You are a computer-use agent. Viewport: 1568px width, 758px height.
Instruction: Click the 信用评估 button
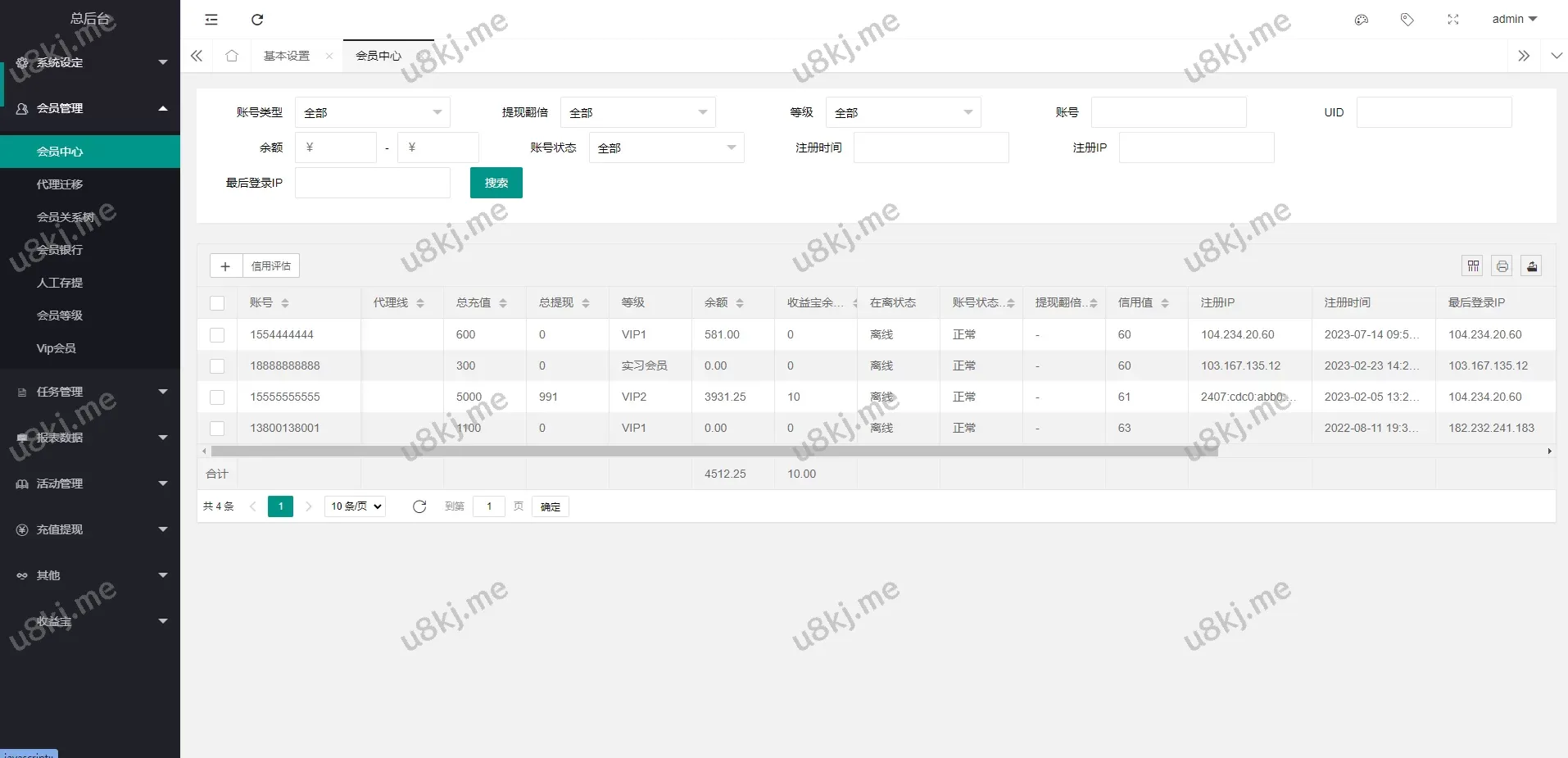pyautogui.click(x=271, y=266)
